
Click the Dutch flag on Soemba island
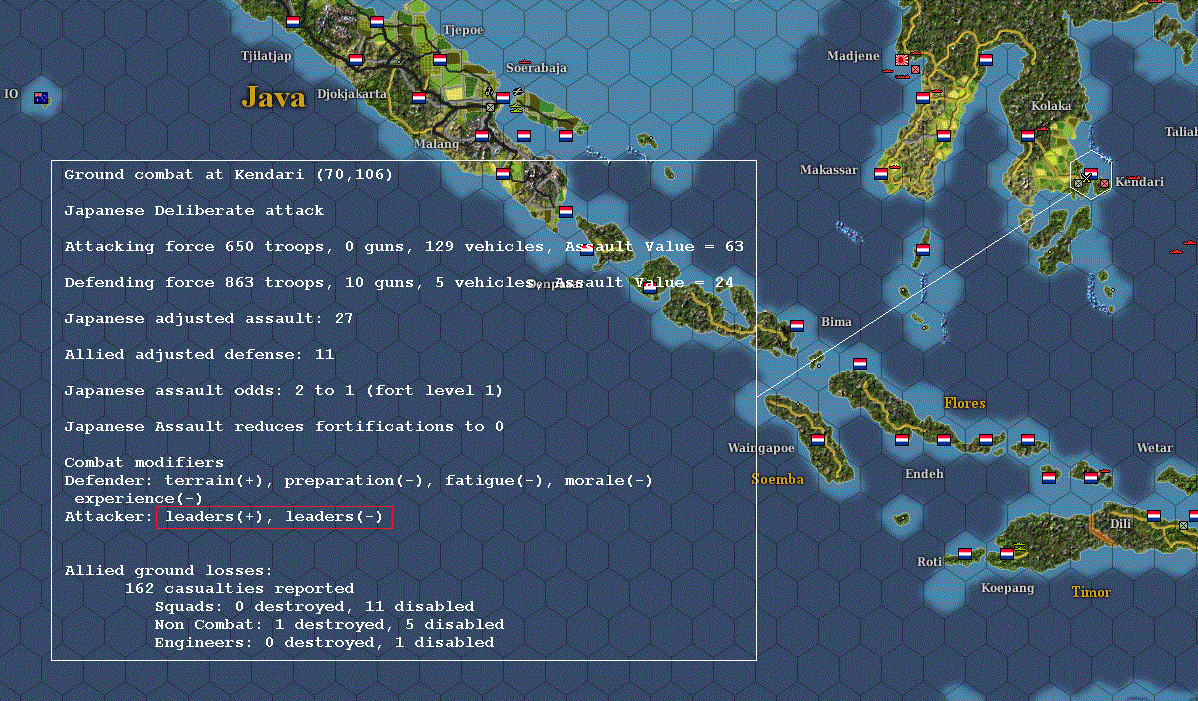(x=818, y=440)
